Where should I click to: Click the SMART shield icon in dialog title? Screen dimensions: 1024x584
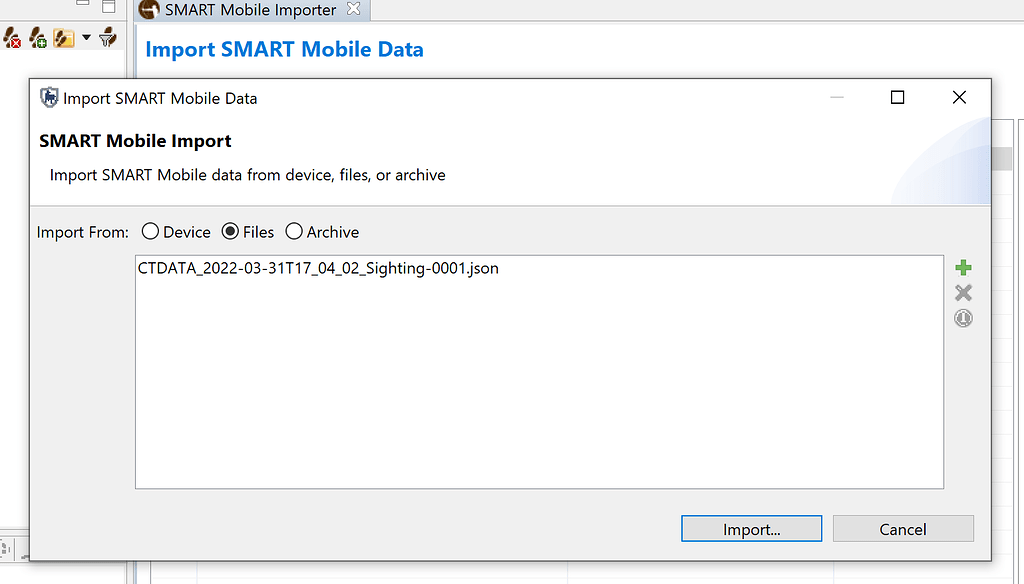tap(49, 97)
